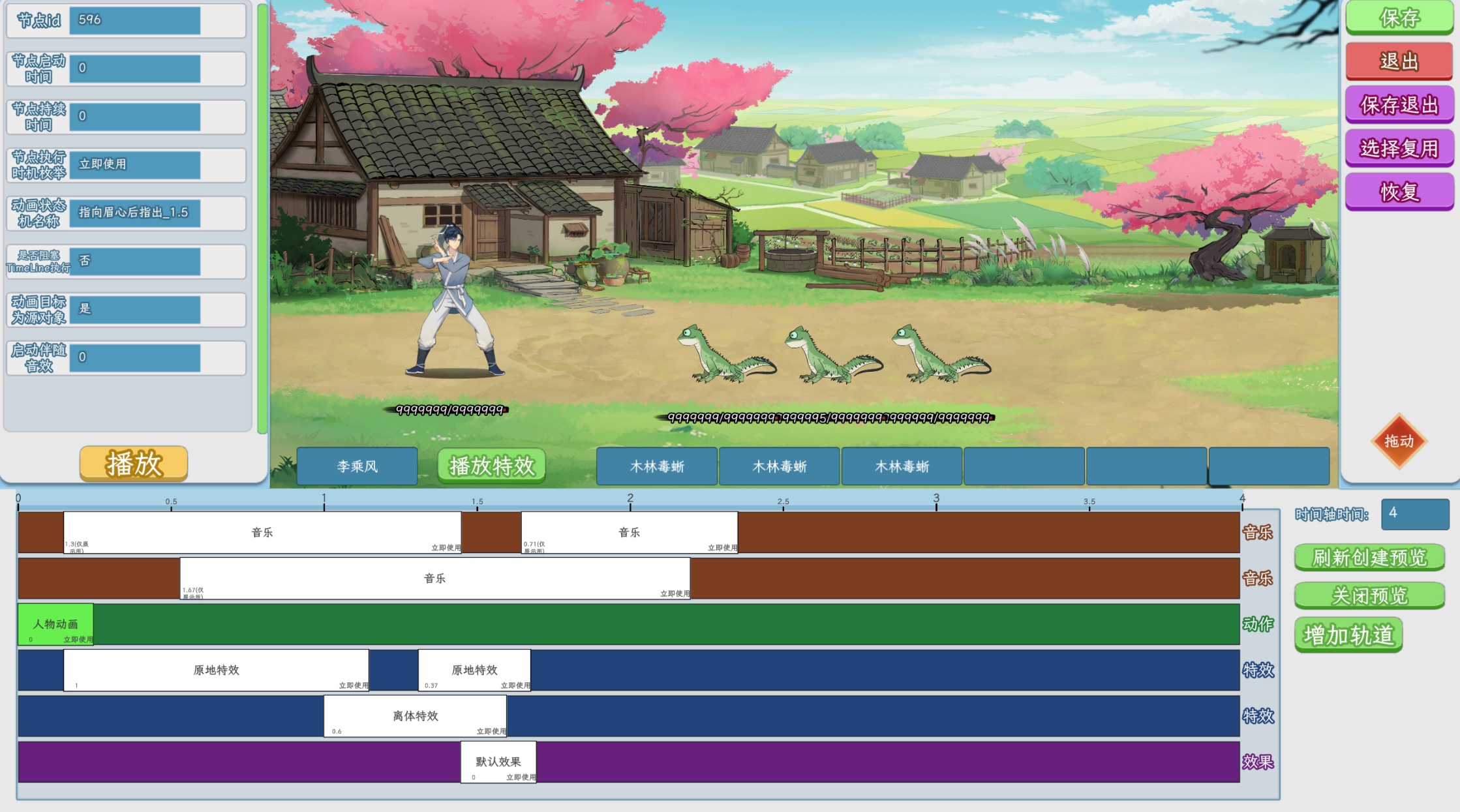Click the 效果 track label
This screenshot has height=812, width=1460.
point(1258,762)
